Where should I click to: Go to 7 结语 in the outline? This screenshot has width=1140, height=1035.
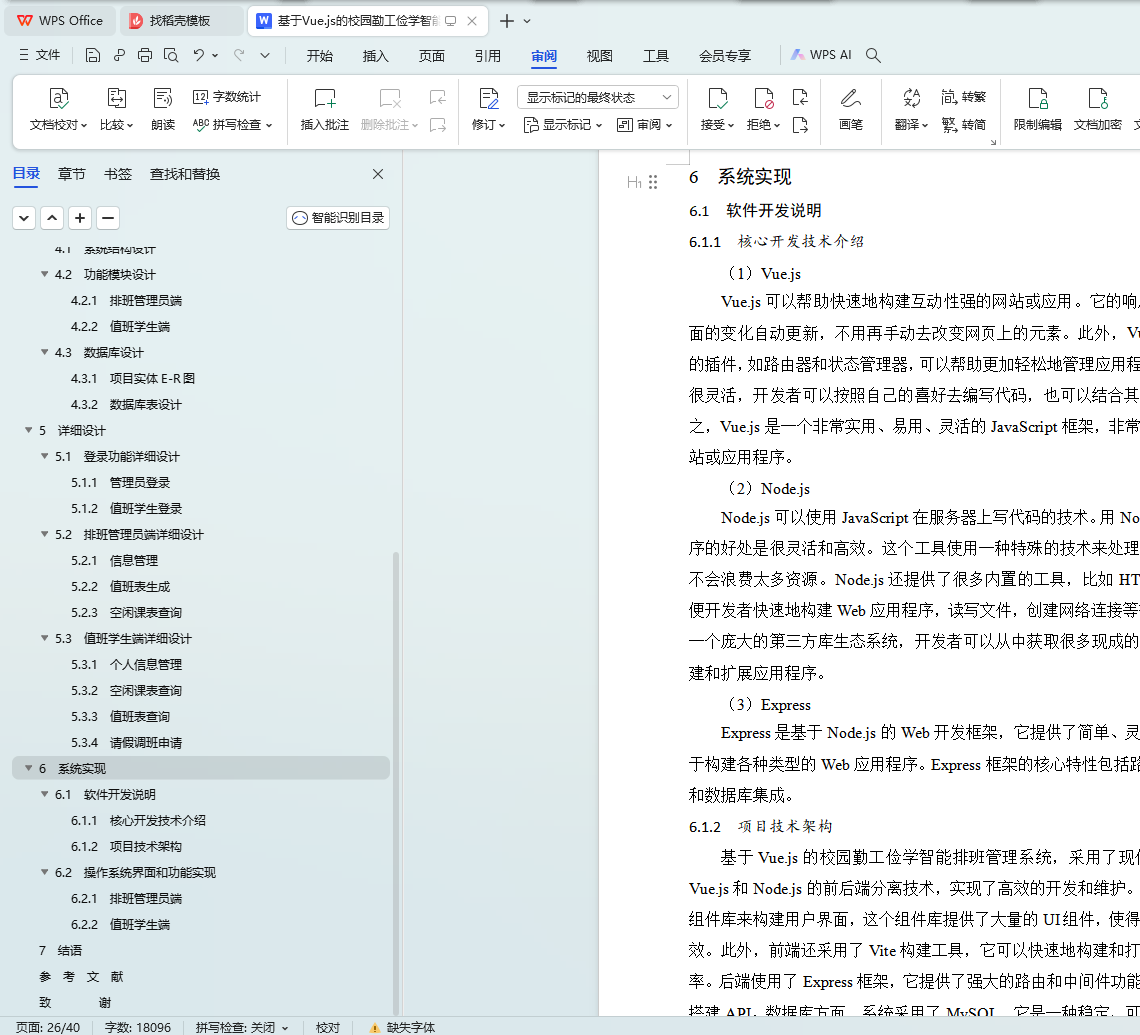60,951
